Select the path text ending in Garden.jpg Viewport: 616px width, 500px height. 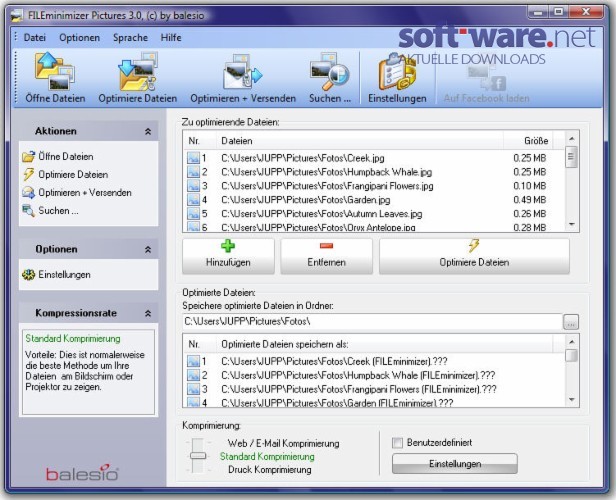click(306, 200)
